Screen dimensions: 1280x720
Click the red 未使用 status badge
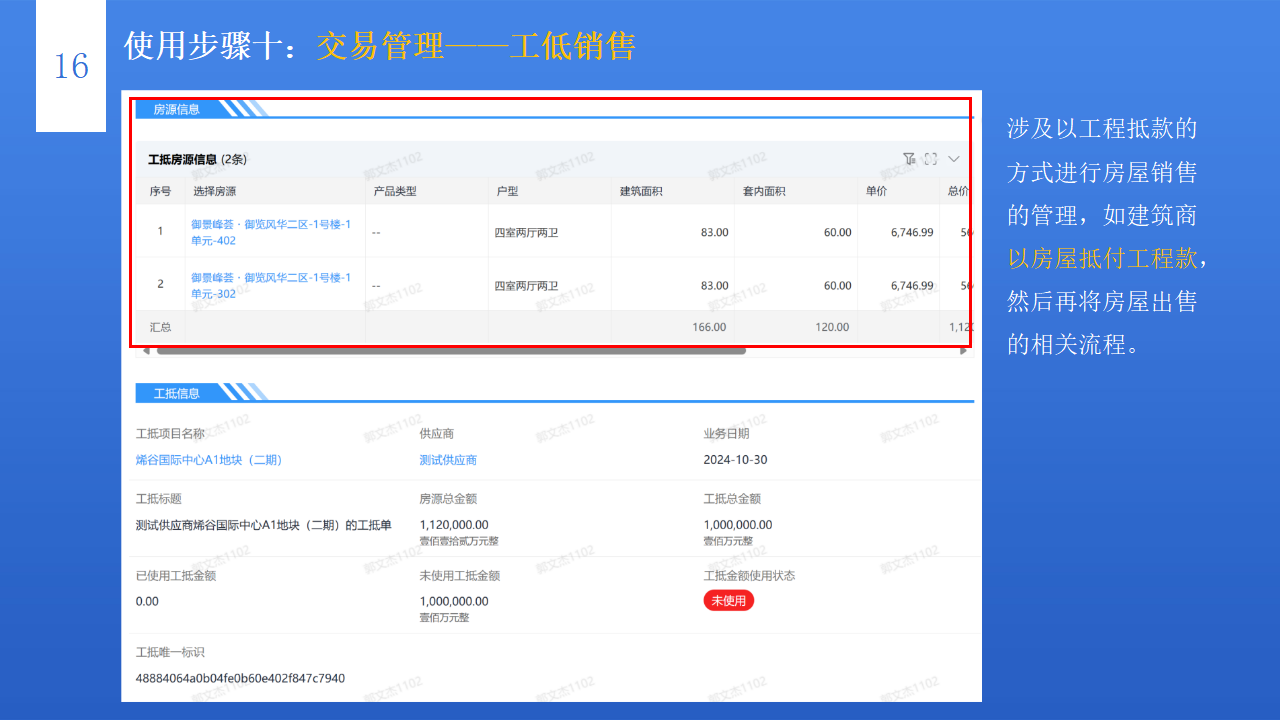729,600
